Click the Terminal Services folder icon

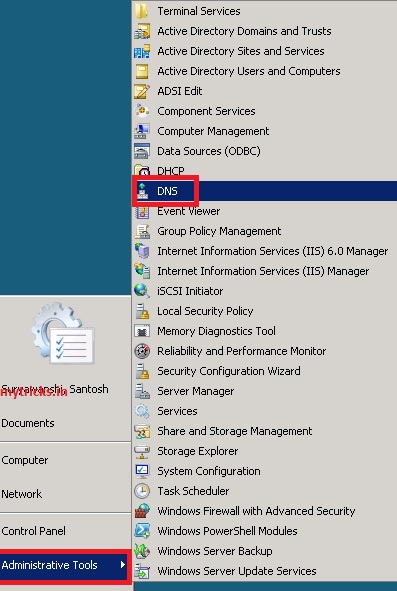(142, 11)
